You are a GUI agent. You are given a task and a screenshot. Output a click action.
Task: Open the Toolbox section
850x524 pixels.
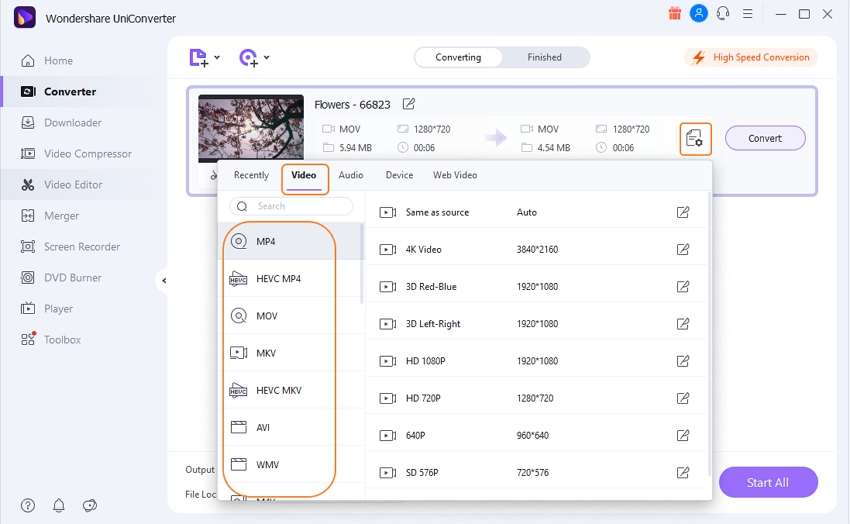coord(50,339)
